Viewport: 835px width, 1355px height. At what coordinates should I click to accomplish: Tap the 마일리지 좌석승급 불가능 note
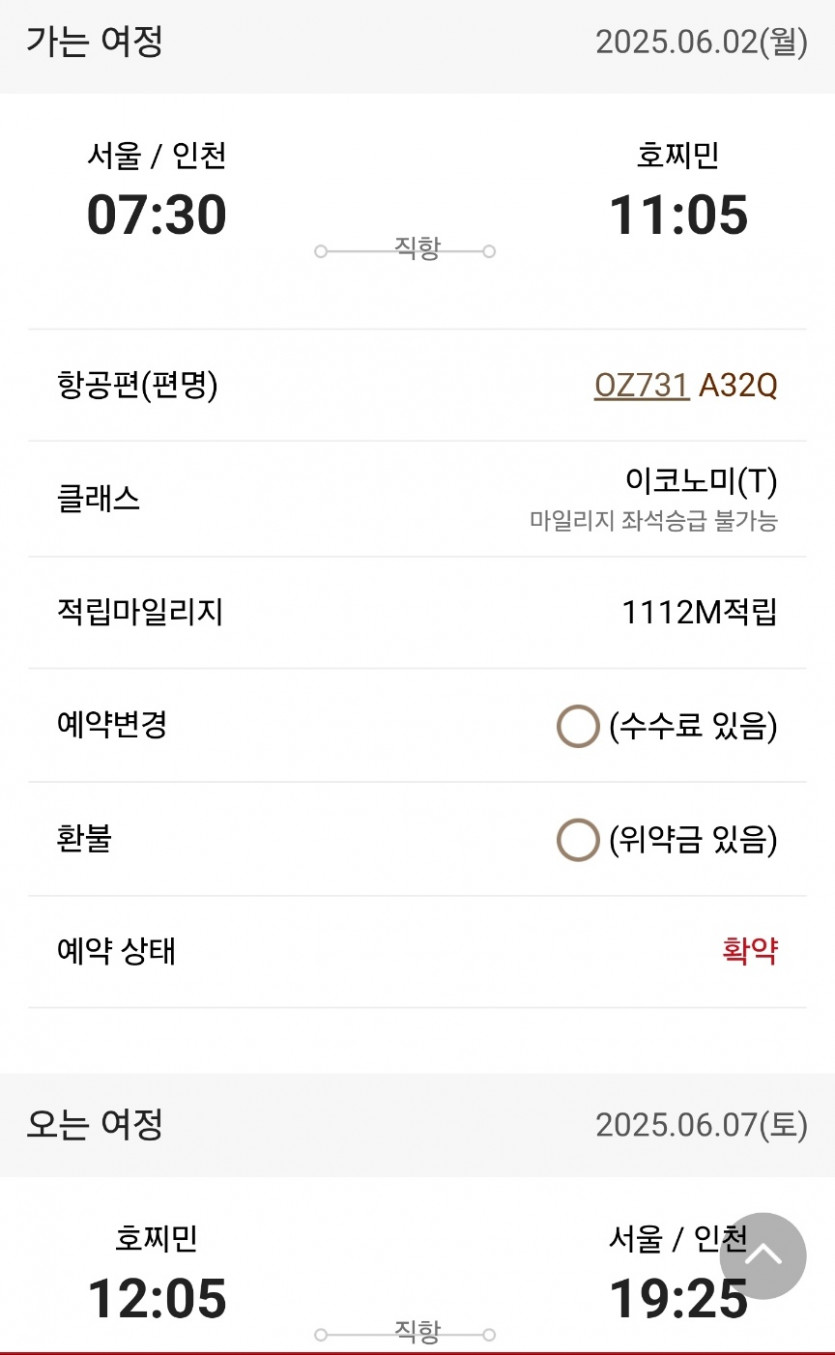[653, 521]
